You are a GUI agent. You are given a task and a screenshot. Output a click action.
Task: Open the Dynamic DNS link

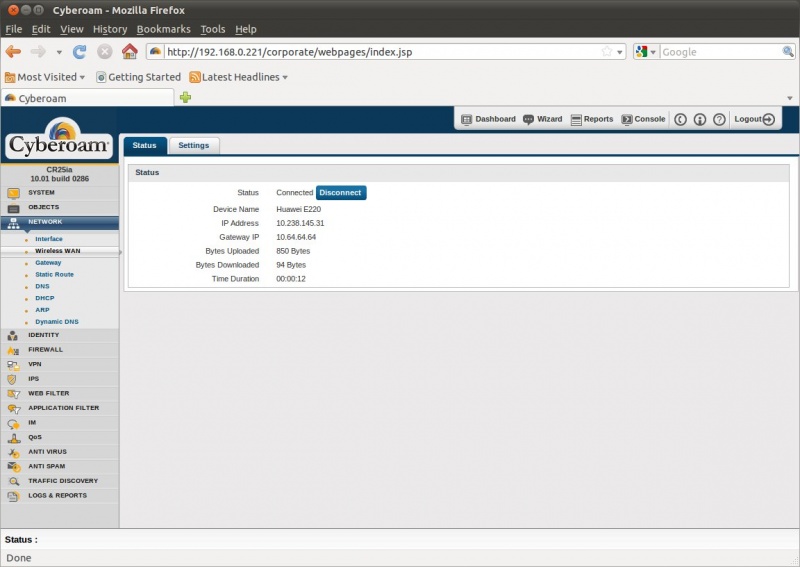pos(56,322)
